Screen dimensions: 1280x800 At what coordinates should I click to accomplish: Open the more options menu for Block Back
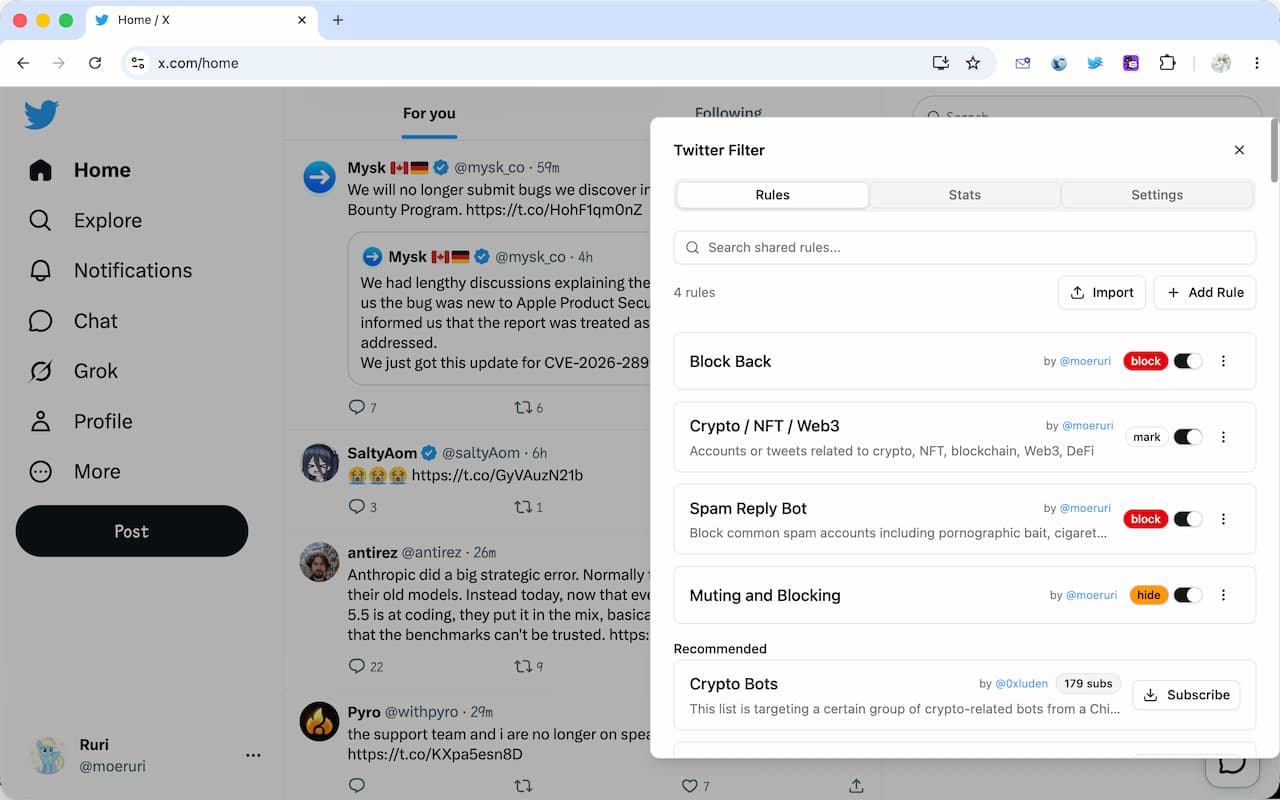(1224, 361)
